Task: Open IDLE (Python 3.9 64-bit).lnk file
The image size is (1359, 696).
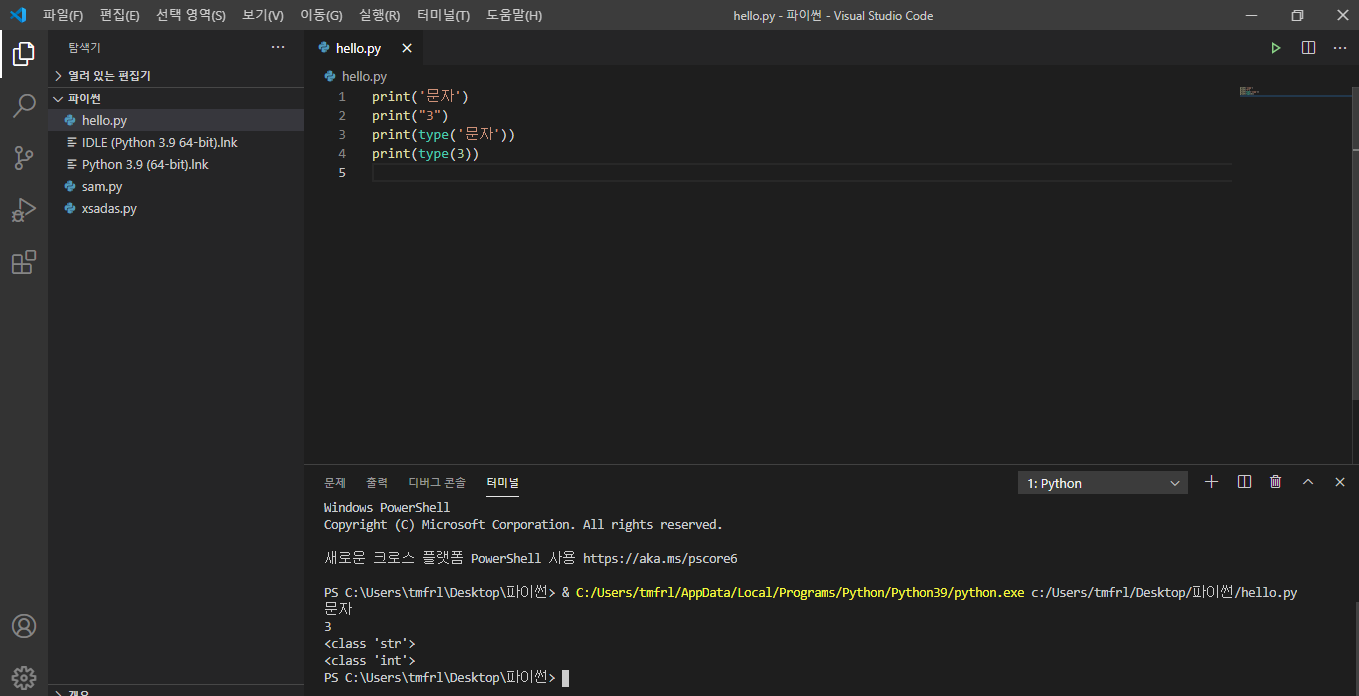Action: pos(176,142)
